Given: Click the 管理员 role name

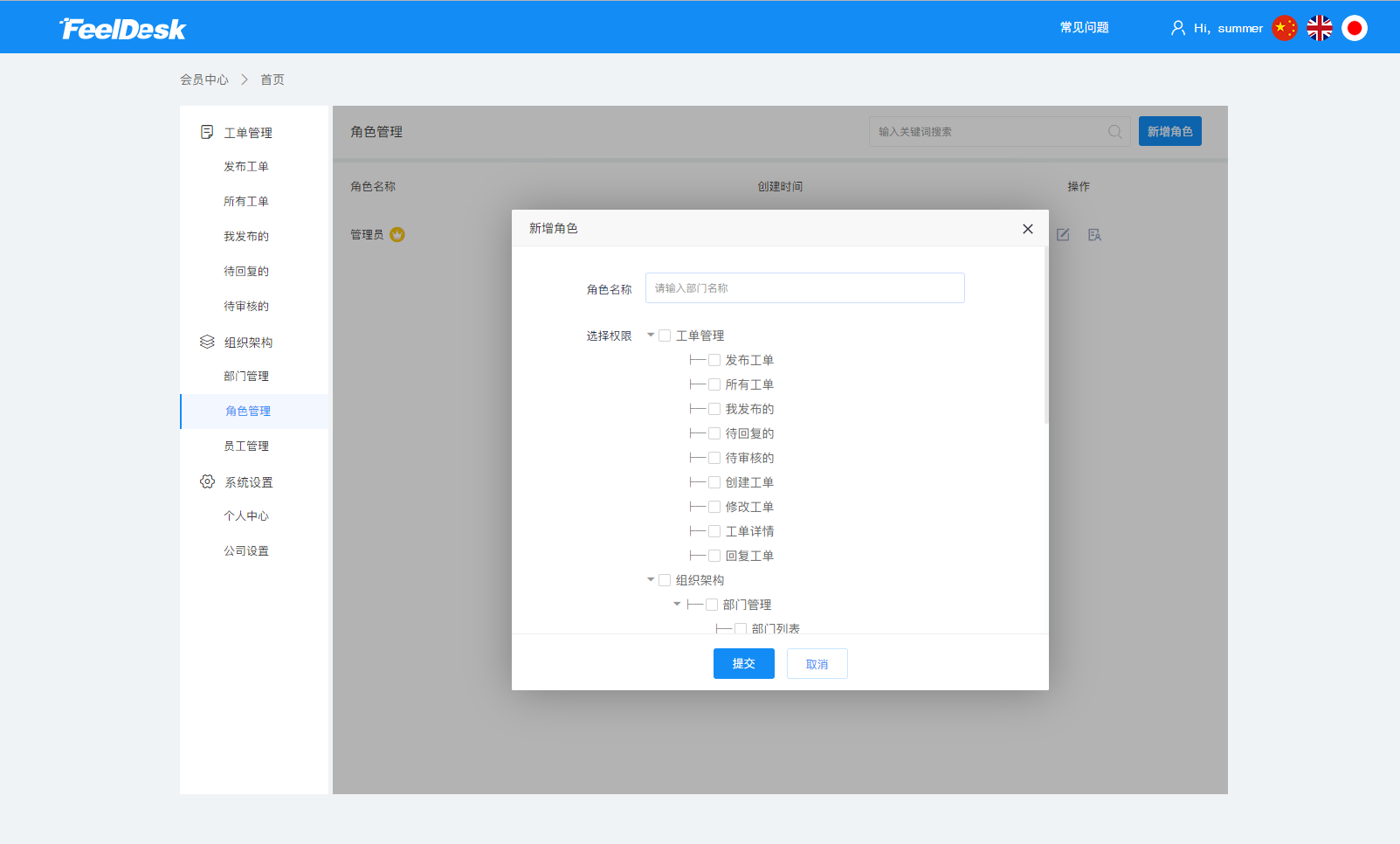Looking at the screenshot, I should click(367, 235).
